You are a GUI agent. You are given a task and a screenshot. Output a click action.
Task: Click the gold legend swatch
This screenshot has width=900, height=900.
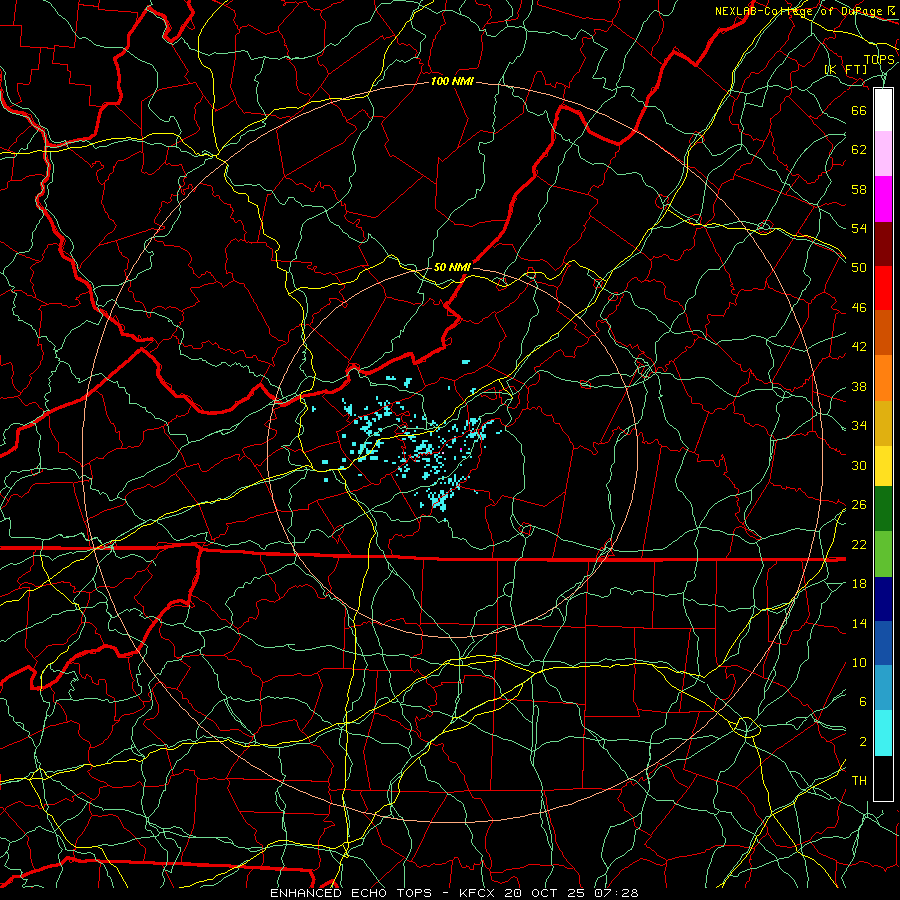pyautogui.click(x=883, y=423)
